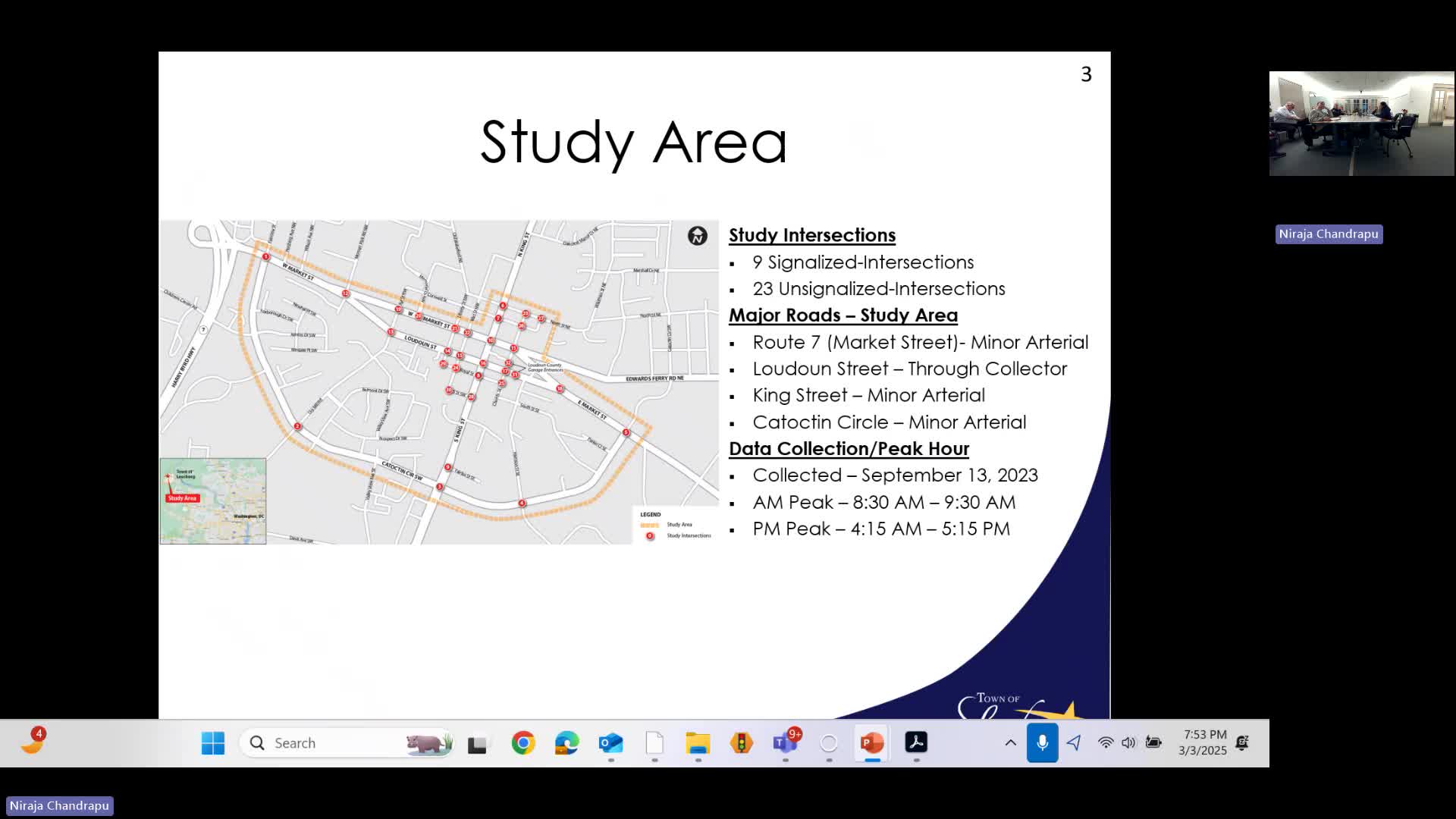
Task: Click the slide number 3
Action: coord(1086,74)
